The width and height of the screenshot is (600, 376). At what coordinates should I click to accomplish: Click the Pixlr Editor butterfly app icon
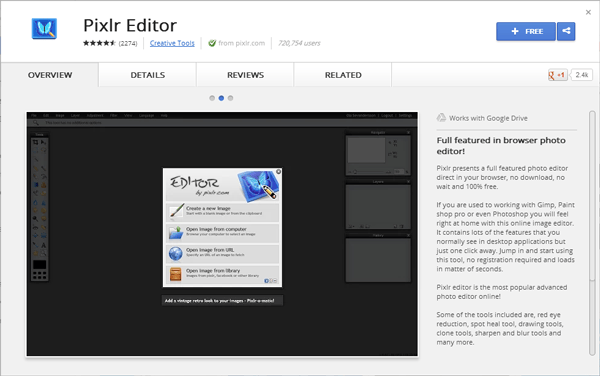pos(44,29)
